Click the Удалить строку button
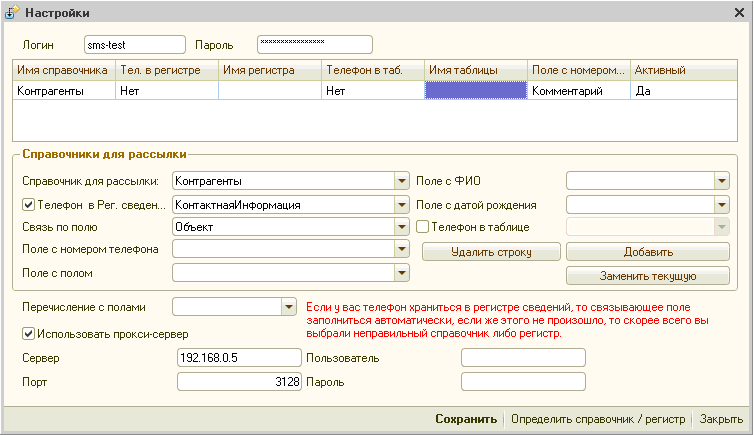This screenshot has width=754, height=435. (491, 252)
